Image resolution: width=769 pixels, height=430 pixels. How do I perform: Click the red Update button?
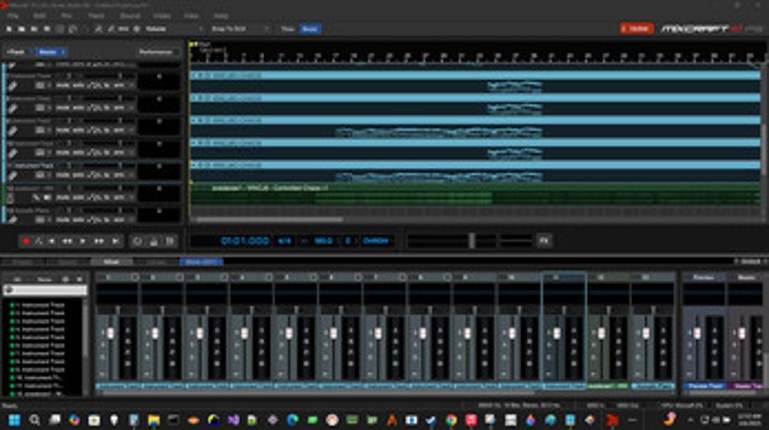[635, 29]
